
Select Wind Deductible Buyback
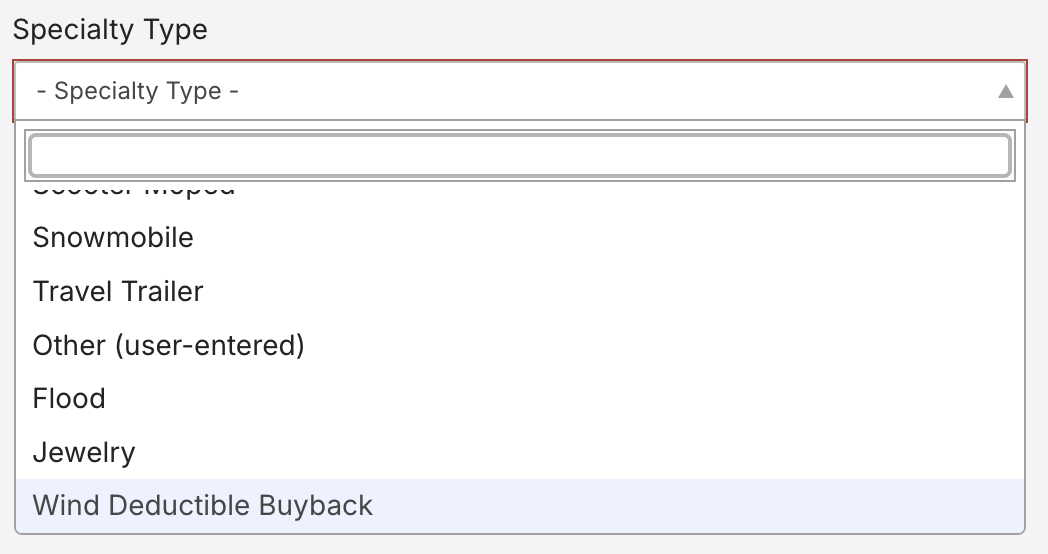point(203,506)
